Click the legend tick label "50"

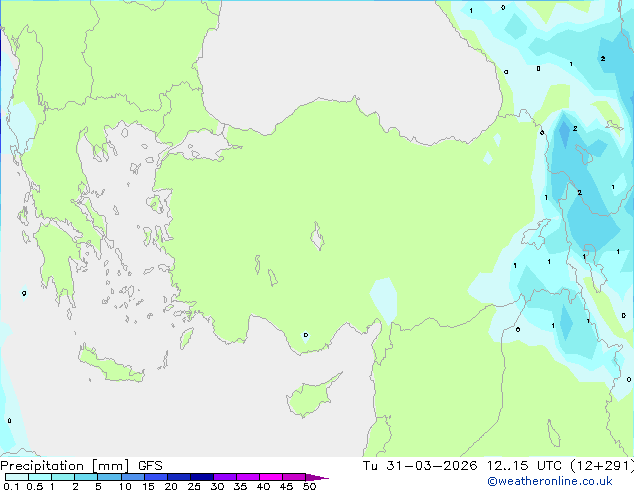[309, 486]
